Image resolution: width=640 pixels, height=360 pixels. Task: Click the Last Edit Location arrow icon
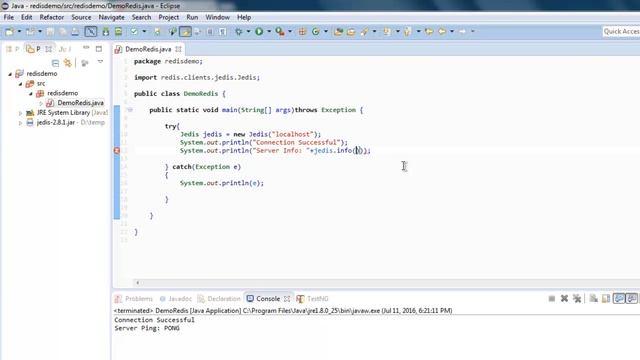click(429, 31)
